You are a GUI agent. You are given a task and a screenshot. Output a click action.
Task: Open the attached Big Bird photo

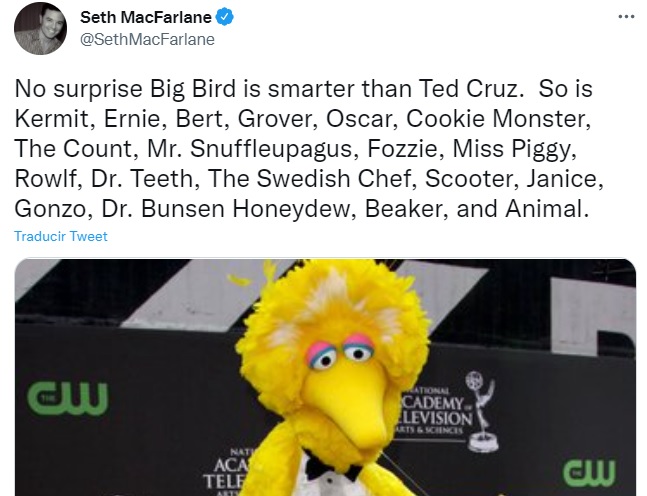(325, 378)
